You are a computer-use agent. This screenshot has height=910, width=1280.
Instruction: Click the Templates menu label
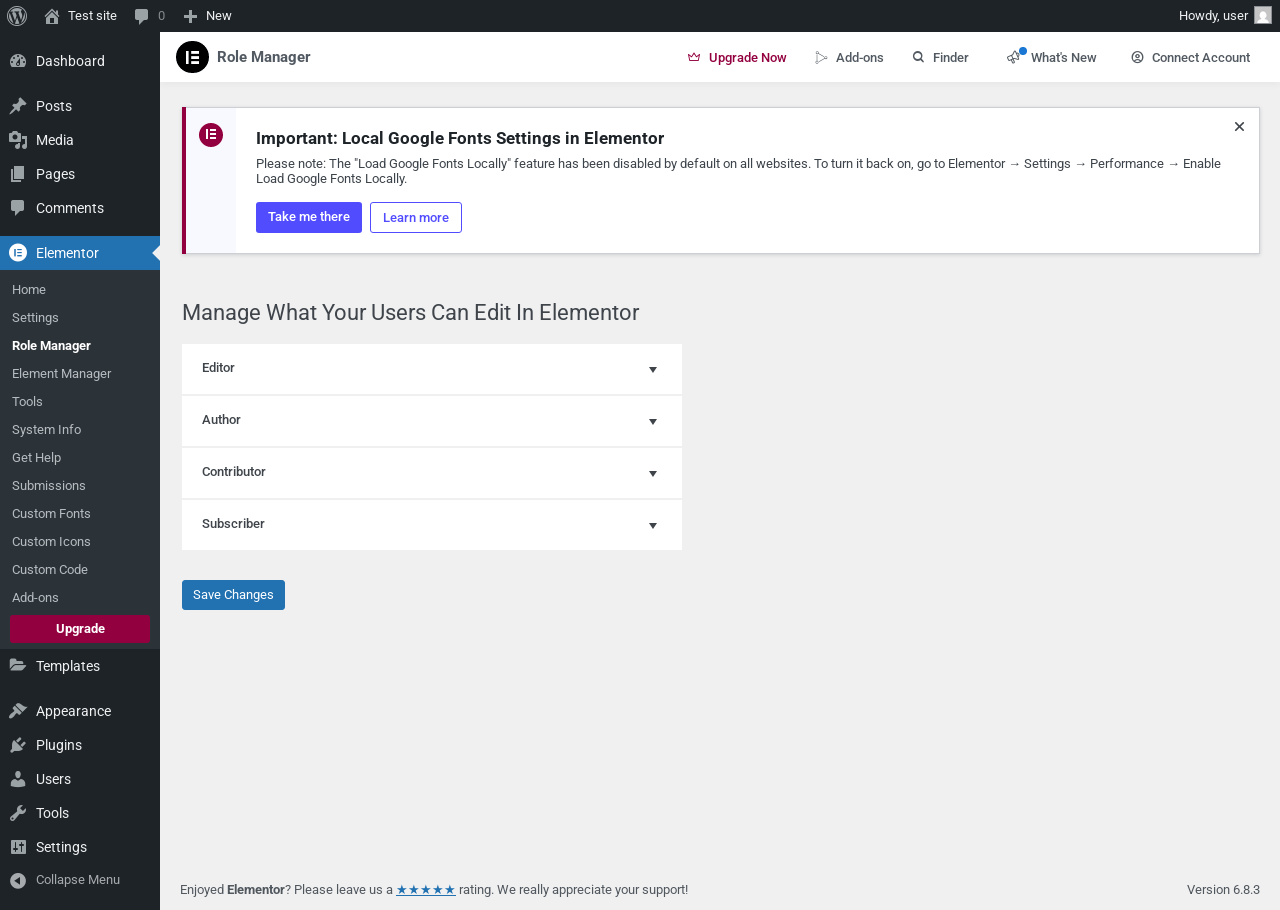coord(68,666)
